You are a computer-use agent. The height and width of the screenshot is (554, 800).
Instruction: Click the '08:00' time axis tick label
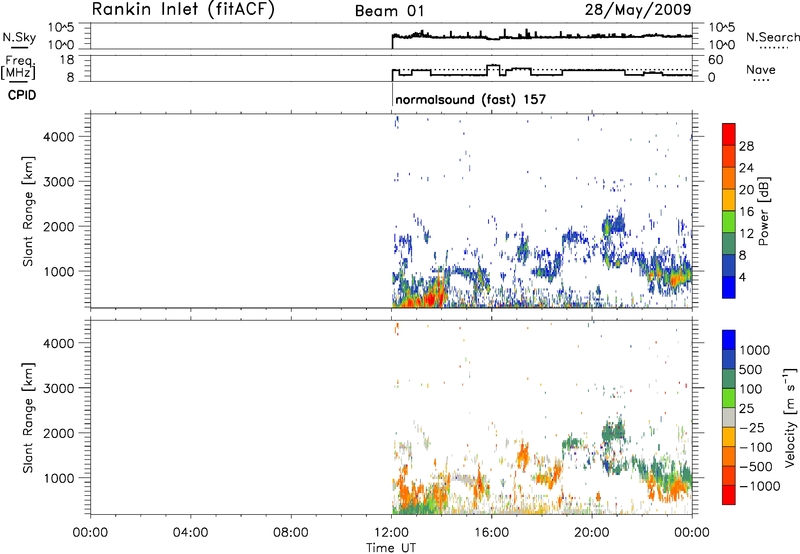coord(291,533)
